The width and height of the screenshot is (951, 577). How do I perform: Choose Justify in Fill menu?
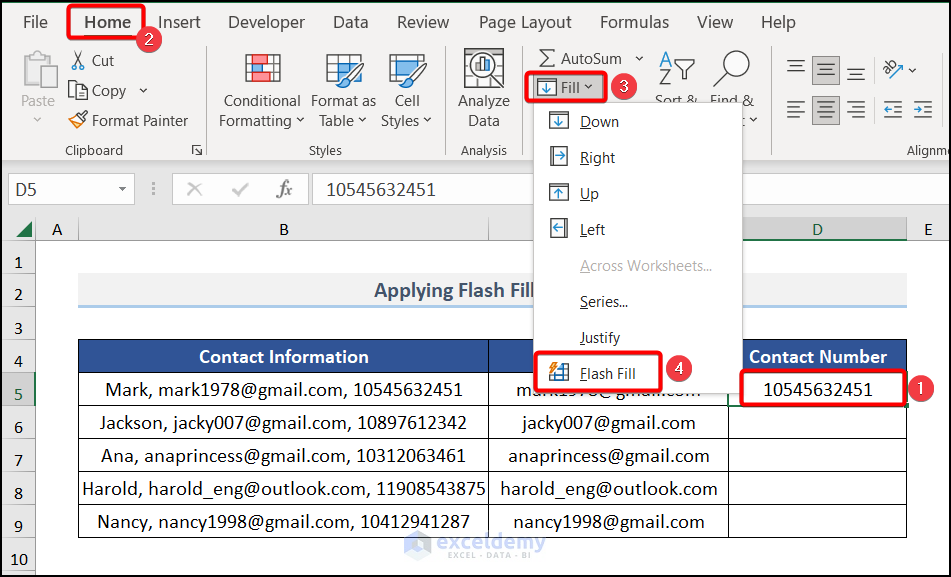pos(637,337)
